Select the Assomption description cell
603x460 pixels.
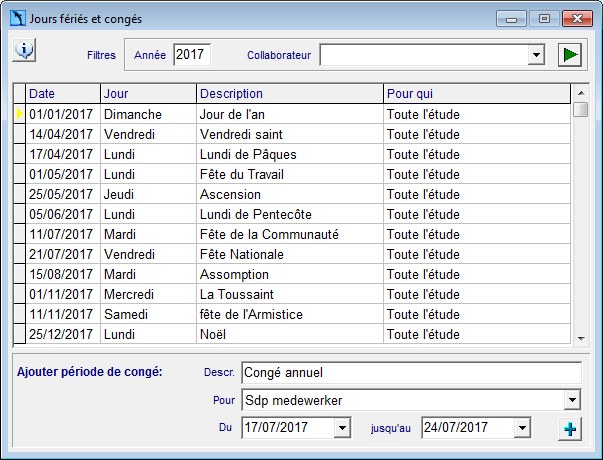coord(290,274)
